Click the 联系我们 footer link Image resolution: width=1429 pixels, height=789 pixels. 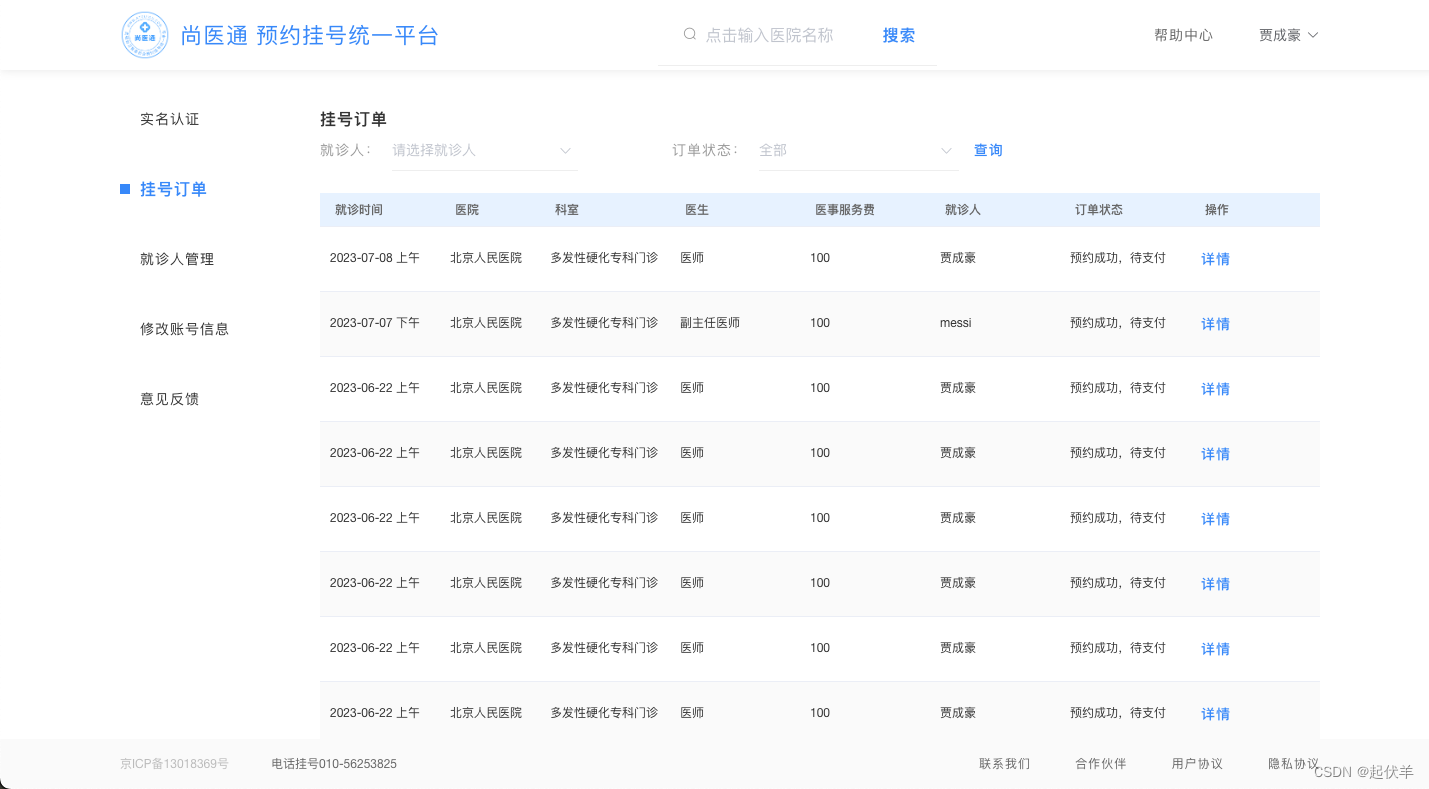1004,764
